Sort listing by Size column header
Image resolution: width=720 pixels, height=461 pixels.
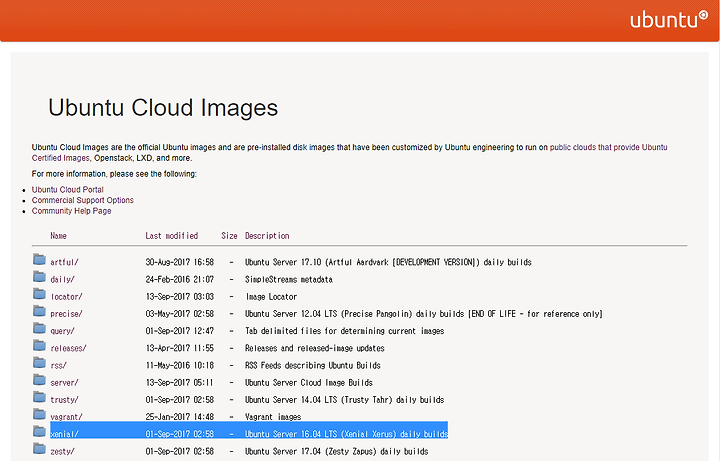229,236
